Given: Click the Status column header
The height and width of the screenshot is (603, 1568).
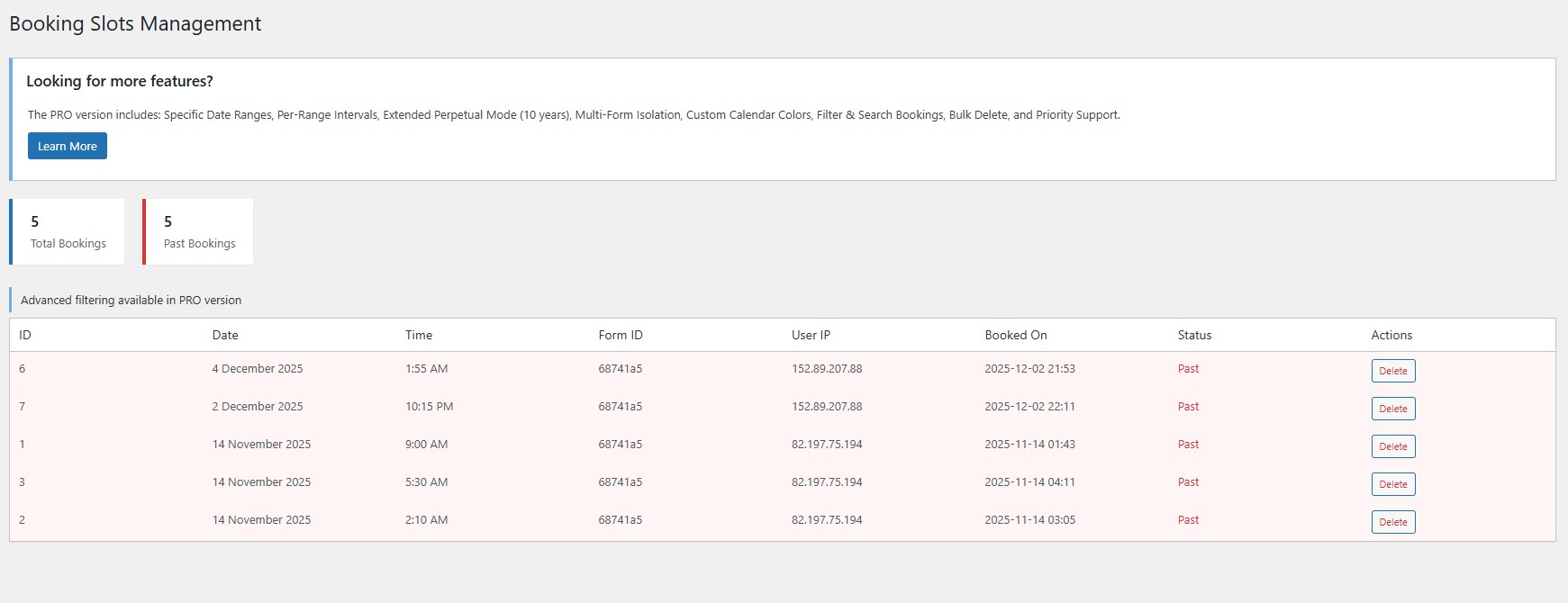Looking at the screenshot, I should coord(1194,335).
